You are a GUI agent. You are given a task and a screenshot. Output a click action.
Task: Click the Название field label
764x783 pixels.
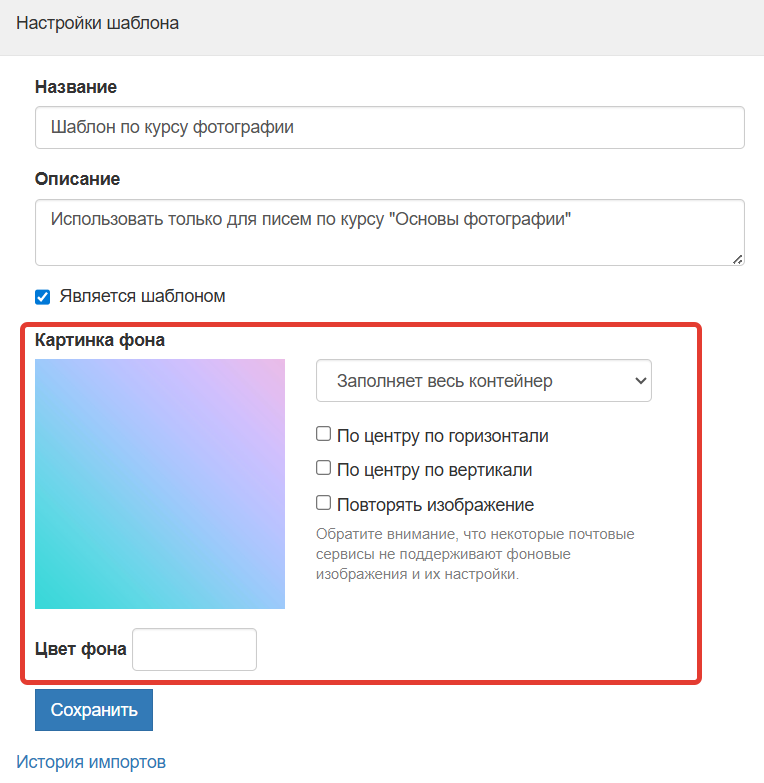point(76,87)
